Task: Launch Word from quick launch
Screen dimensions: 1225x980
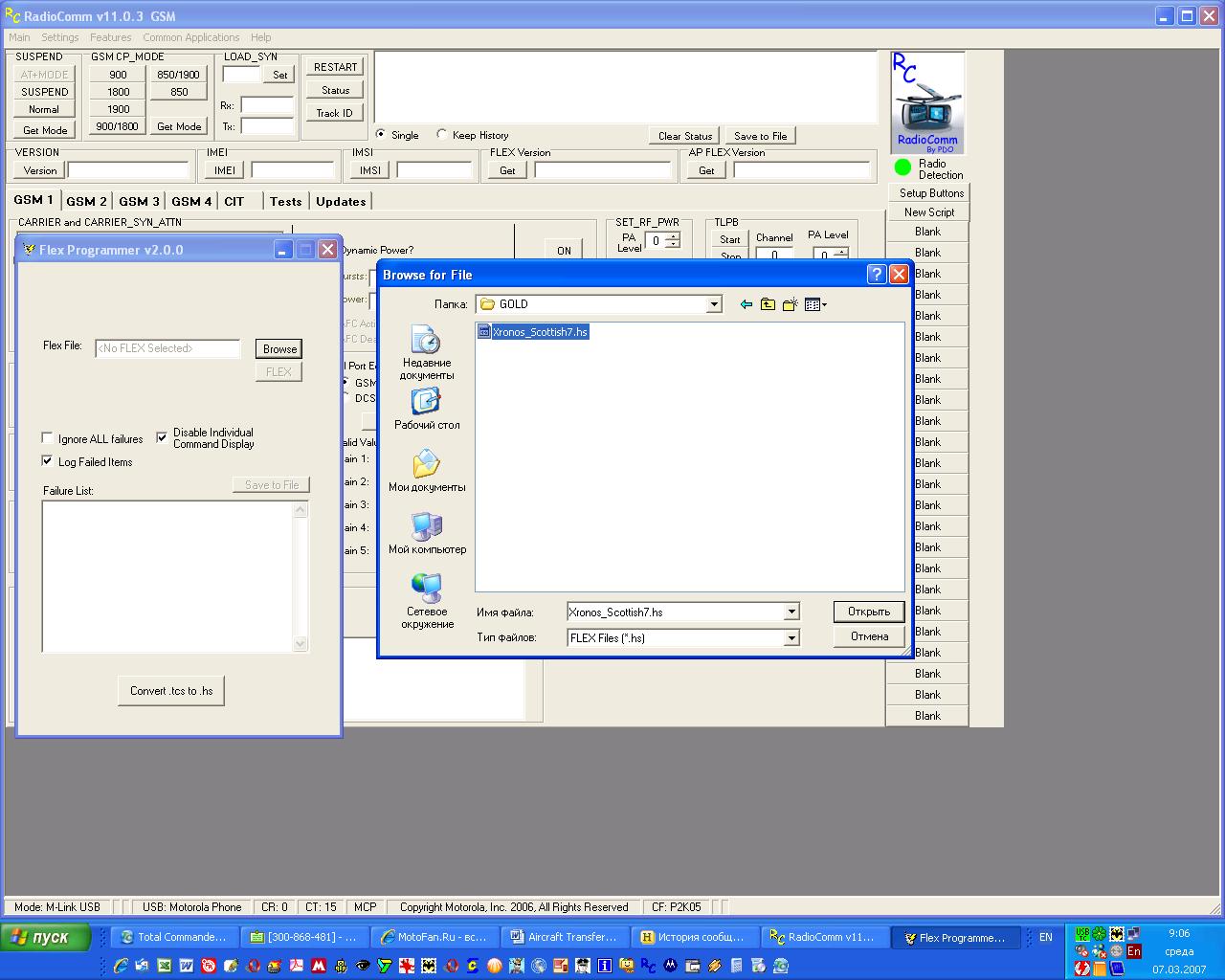Action: pos(187,966)
